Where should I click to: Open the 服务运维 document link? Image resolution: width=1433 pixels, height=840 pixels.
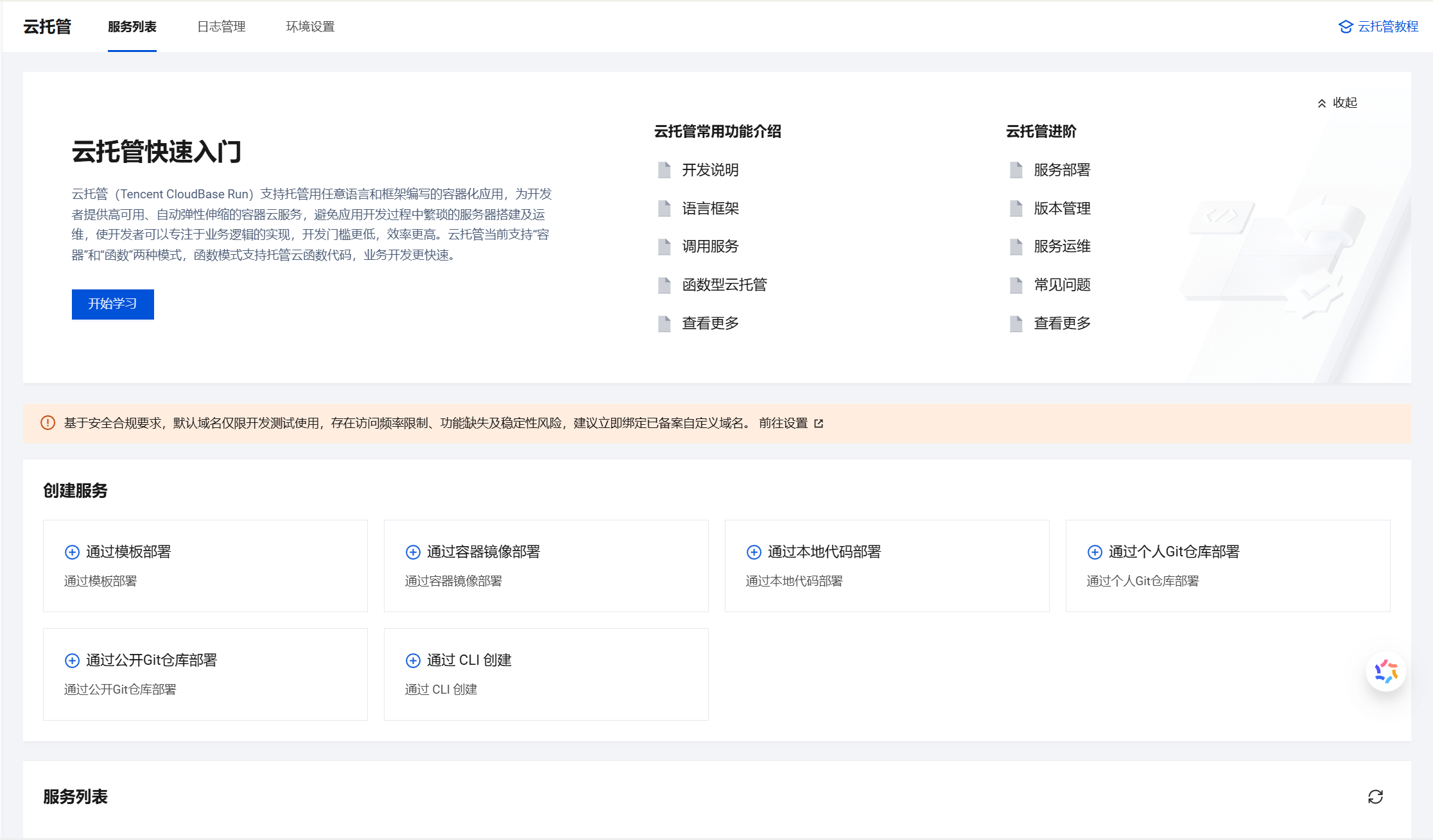point(1062,246)
